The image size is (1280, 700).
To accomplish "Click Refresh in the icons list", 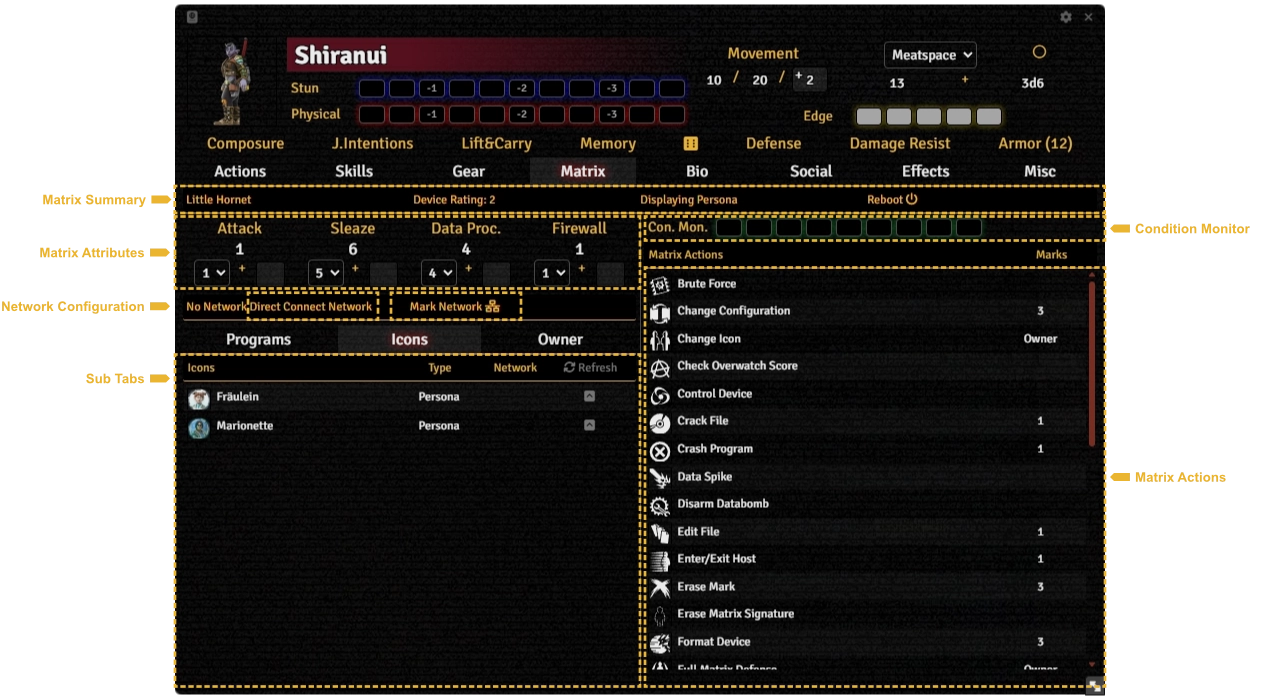I will click(590, 368).
